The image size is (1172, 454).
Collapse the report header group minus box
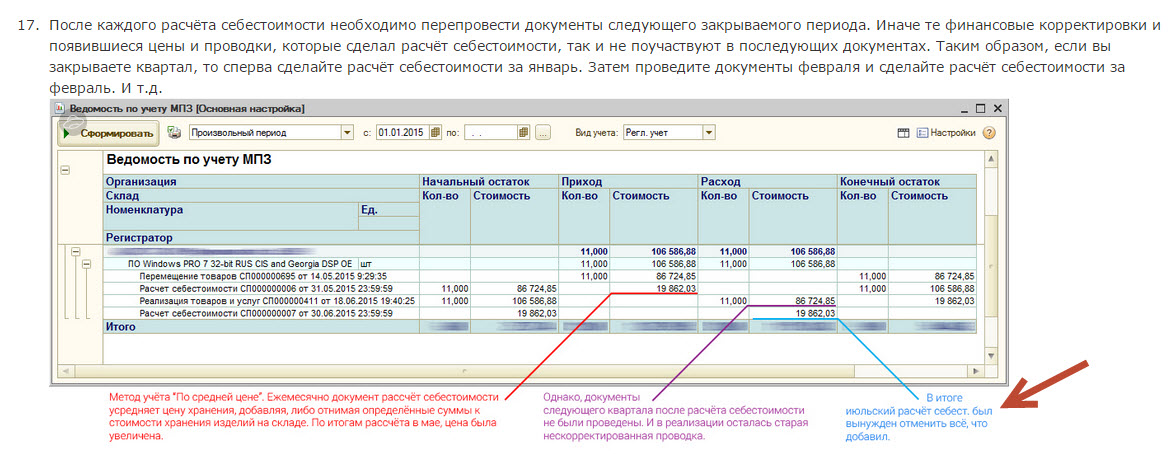(64, 171)
